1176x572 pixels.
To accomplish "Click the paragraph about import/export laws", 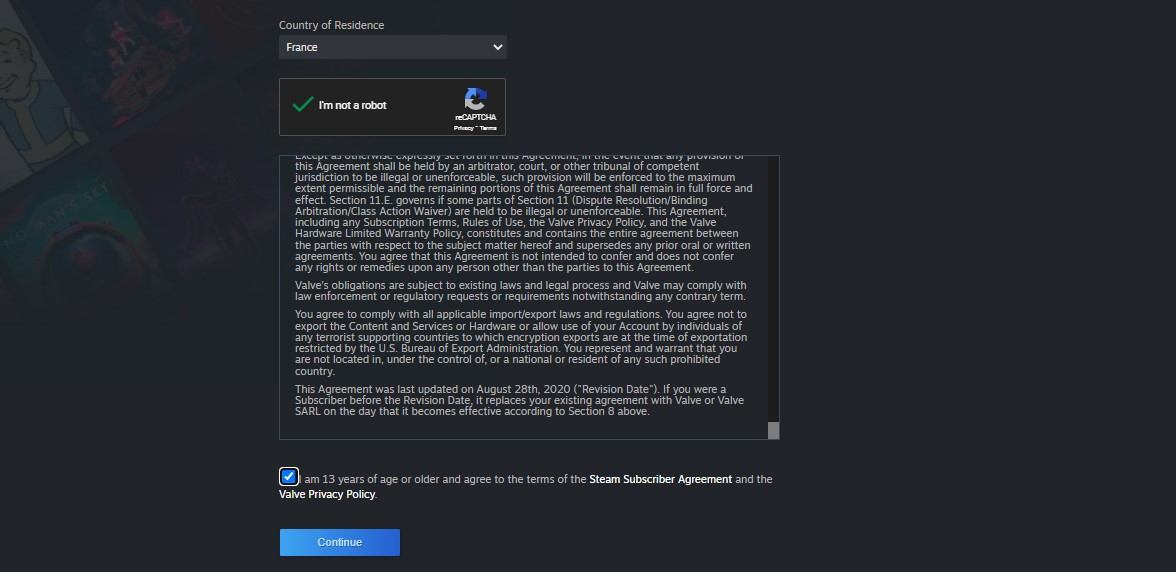I will pyautogui.click(x=520, y=343).
